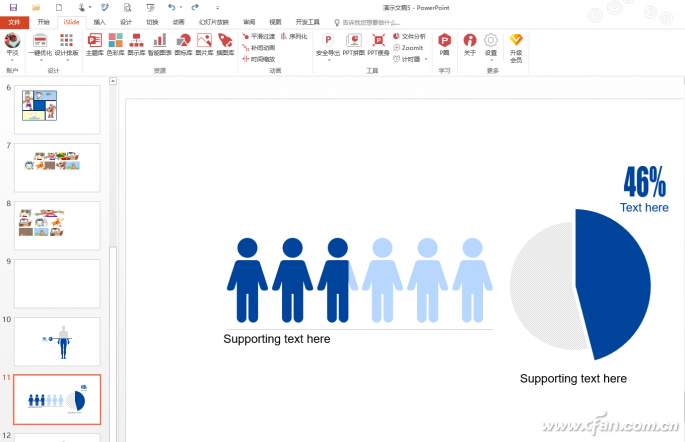Switch to the 幻灯片放映 slideshow tab
The height and width of the screenshot is (442, 685).
214,22
